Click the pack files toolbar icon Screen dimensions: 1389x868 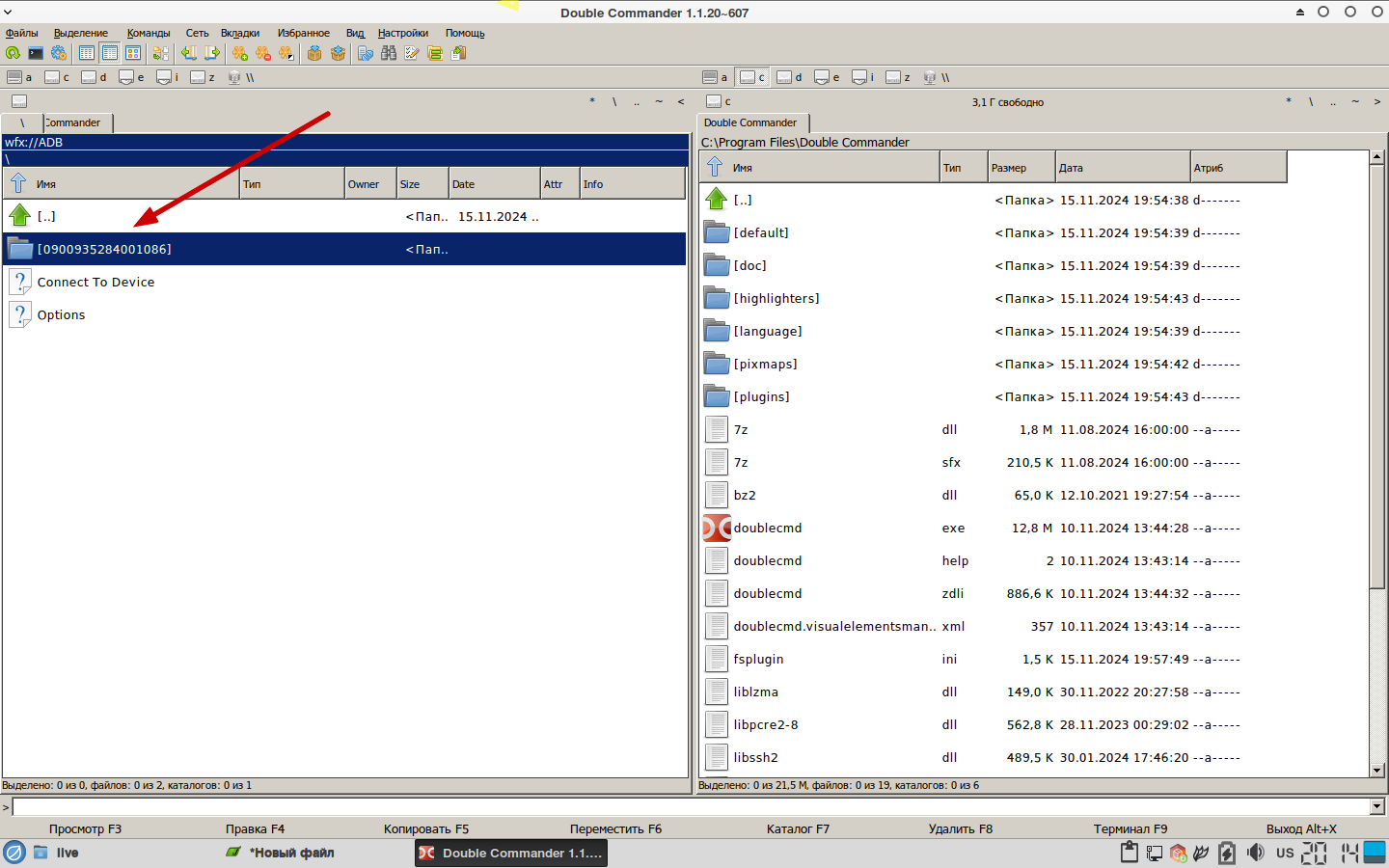click(314, 53)
